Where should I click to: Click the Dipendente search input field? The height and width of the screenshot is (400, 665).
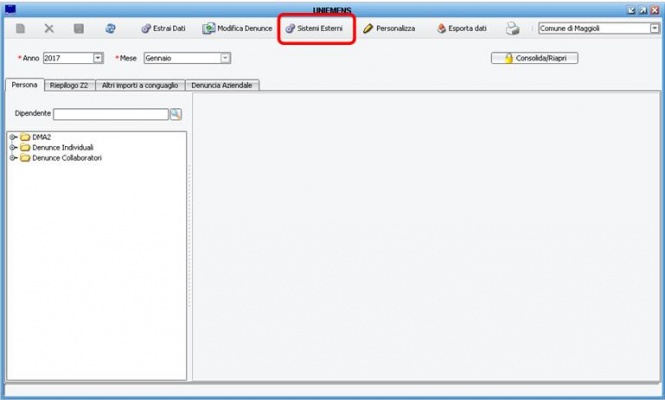point(111,114)
